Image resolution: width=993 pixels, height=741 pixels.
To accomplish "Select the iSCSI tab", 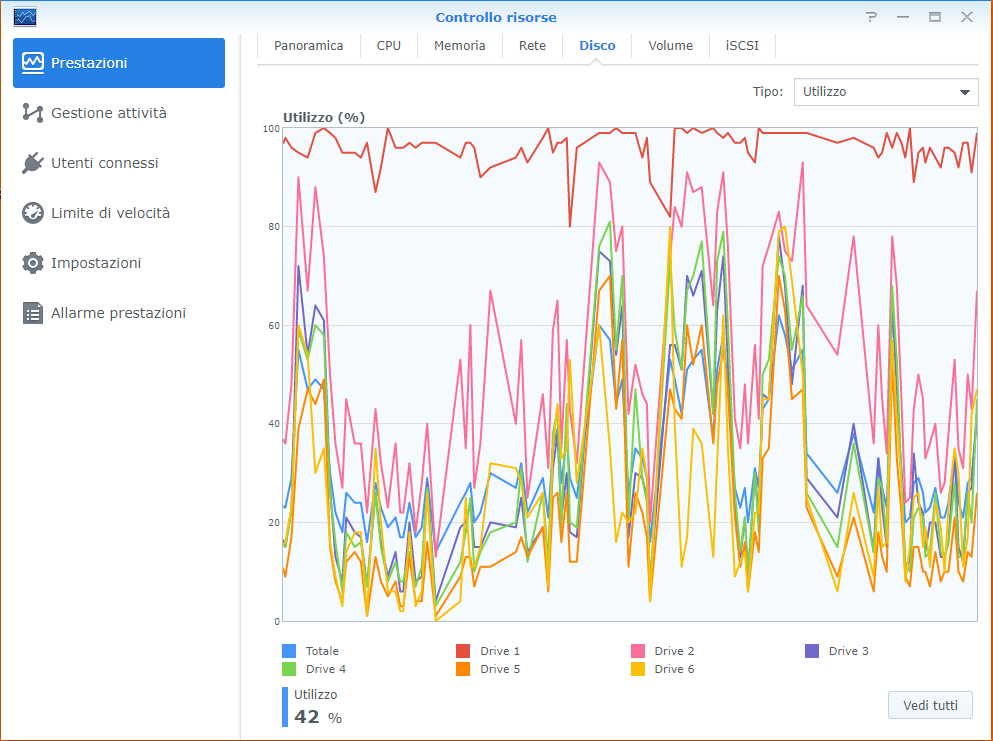I will [742, 46].
